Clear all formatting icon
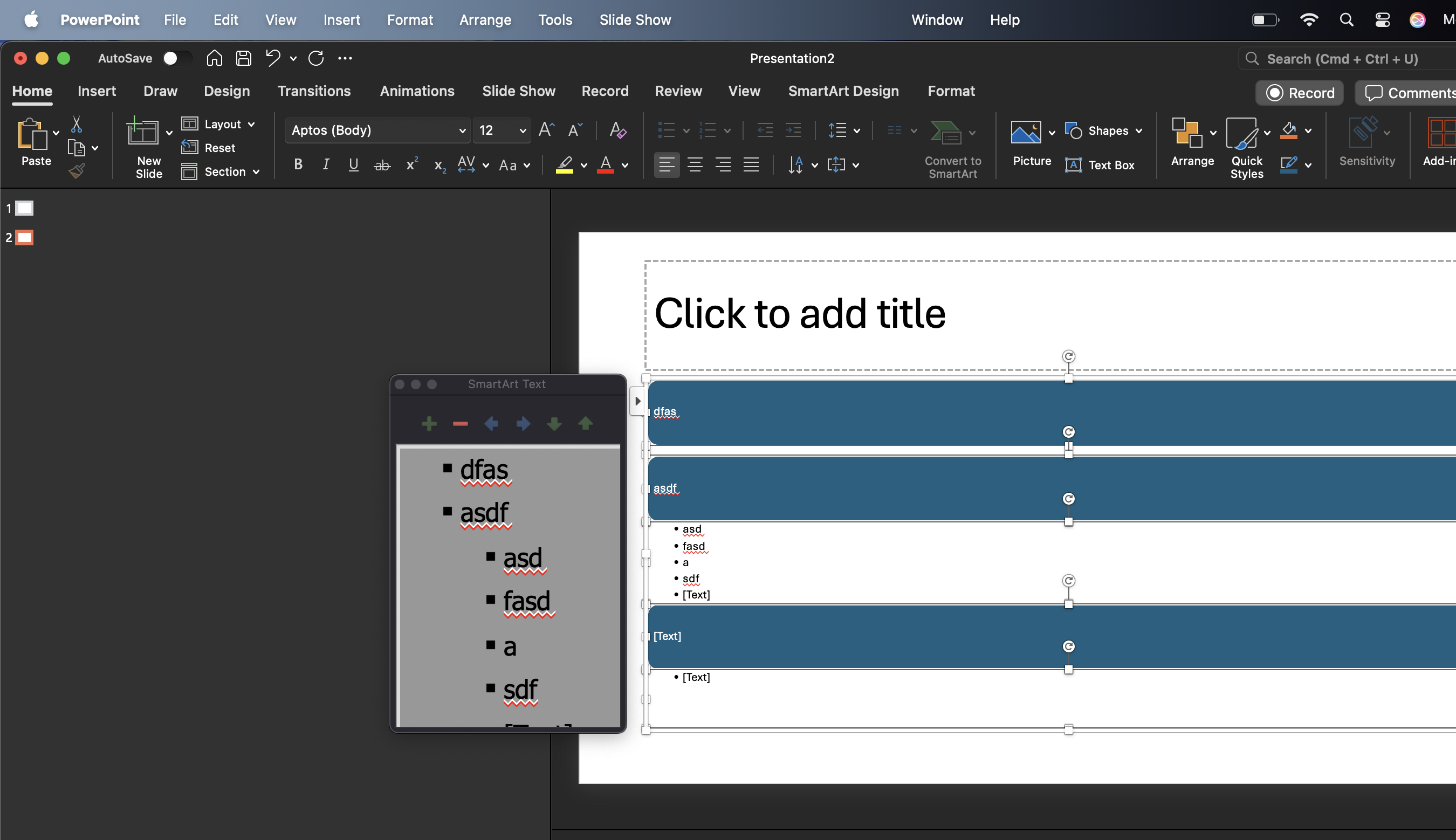 click(618, 130)
